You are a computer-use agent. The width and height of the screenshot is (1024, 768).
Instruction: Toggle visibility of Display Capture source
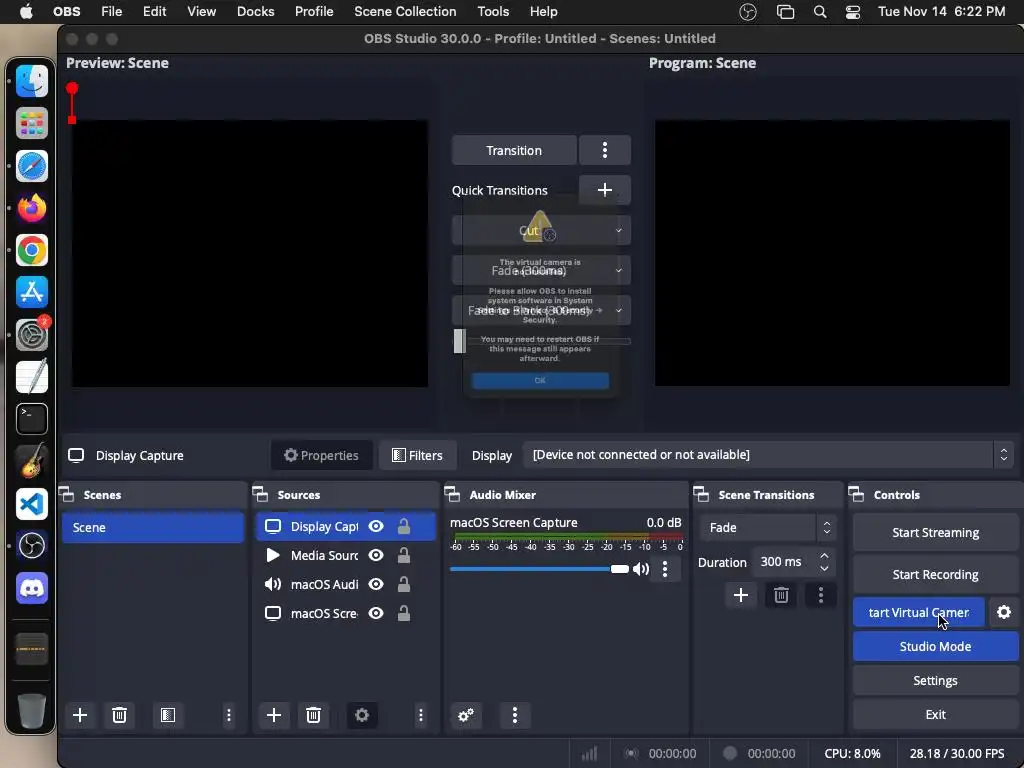[376, 526]
